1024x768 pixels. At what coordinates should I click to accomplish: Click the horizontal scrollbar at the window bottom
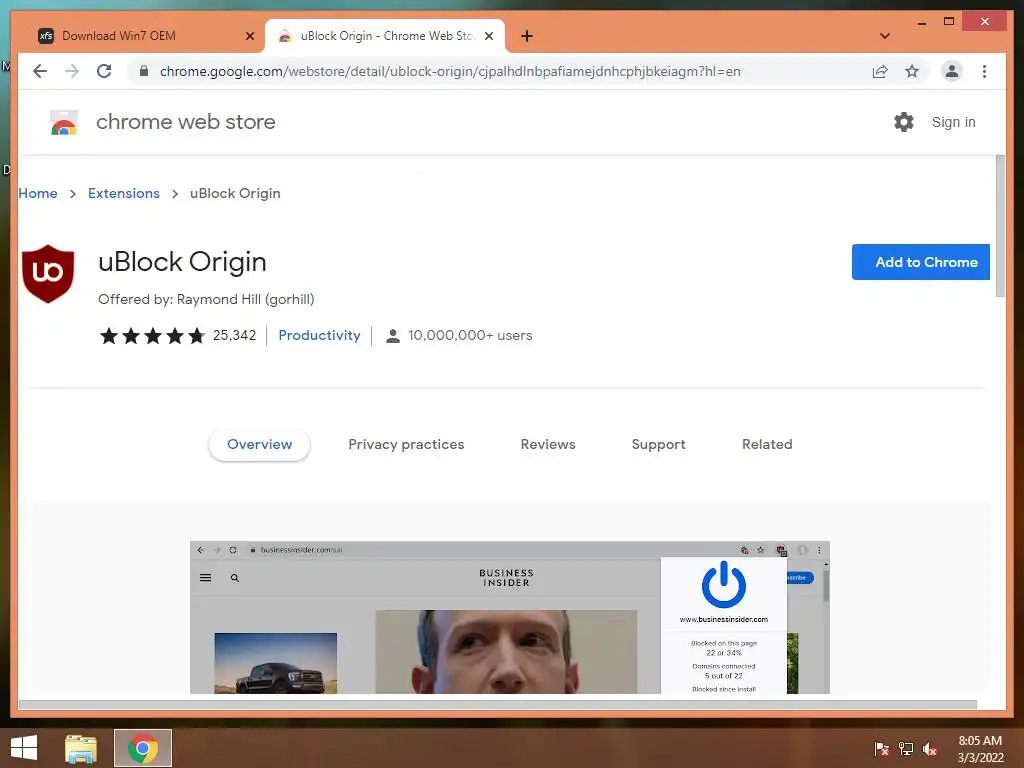pyautogui.click(x=498, y=705)
